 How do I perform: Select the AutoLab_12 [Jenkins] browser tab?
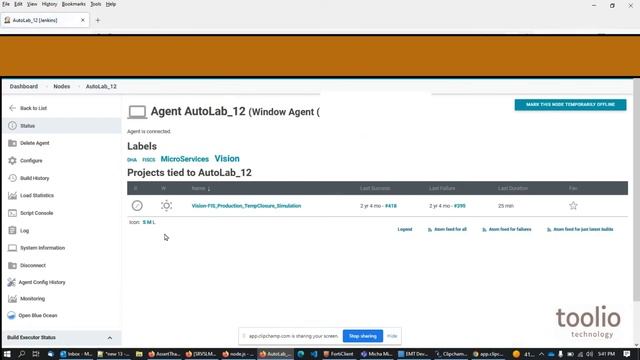[45, 20]
